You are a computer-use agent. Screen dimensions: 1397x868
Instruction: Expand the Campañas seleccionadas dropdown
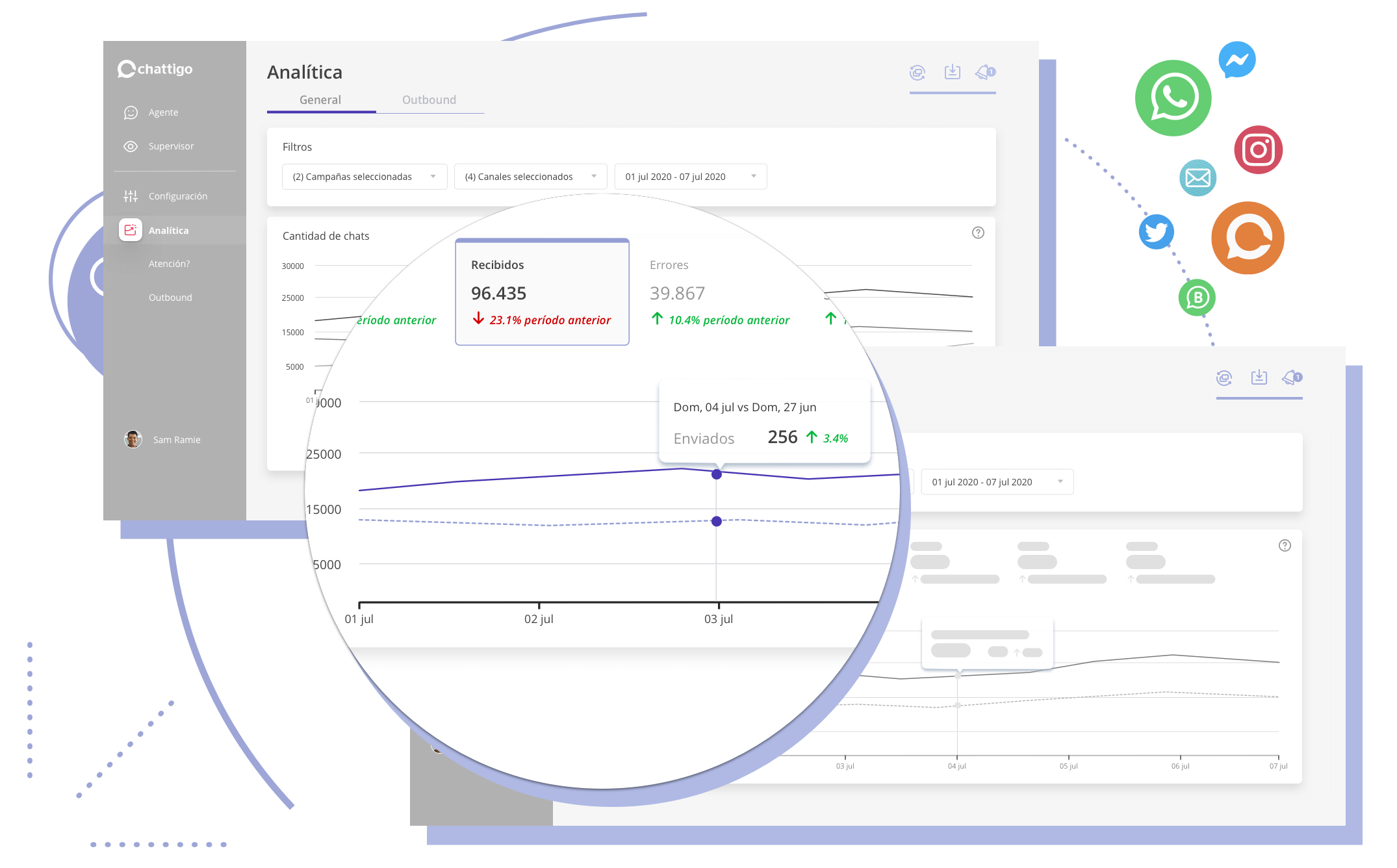coord(364,177)
